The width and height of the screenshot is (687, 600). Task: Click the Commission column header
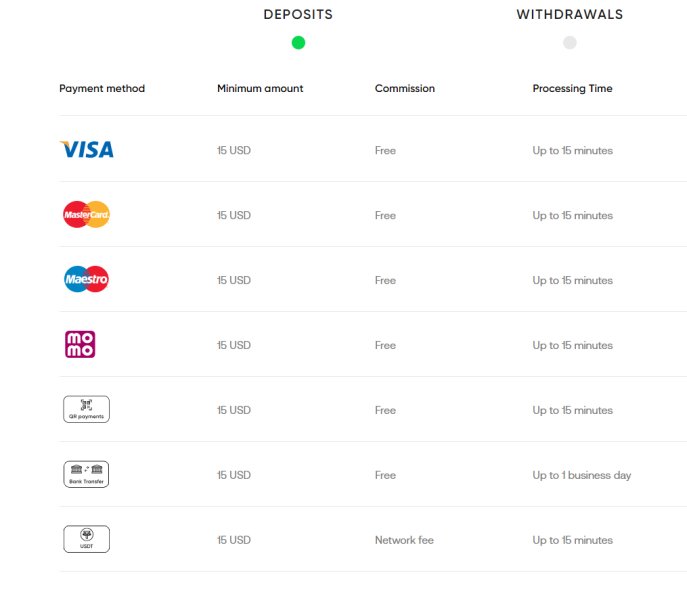click(x=405, y=89)
